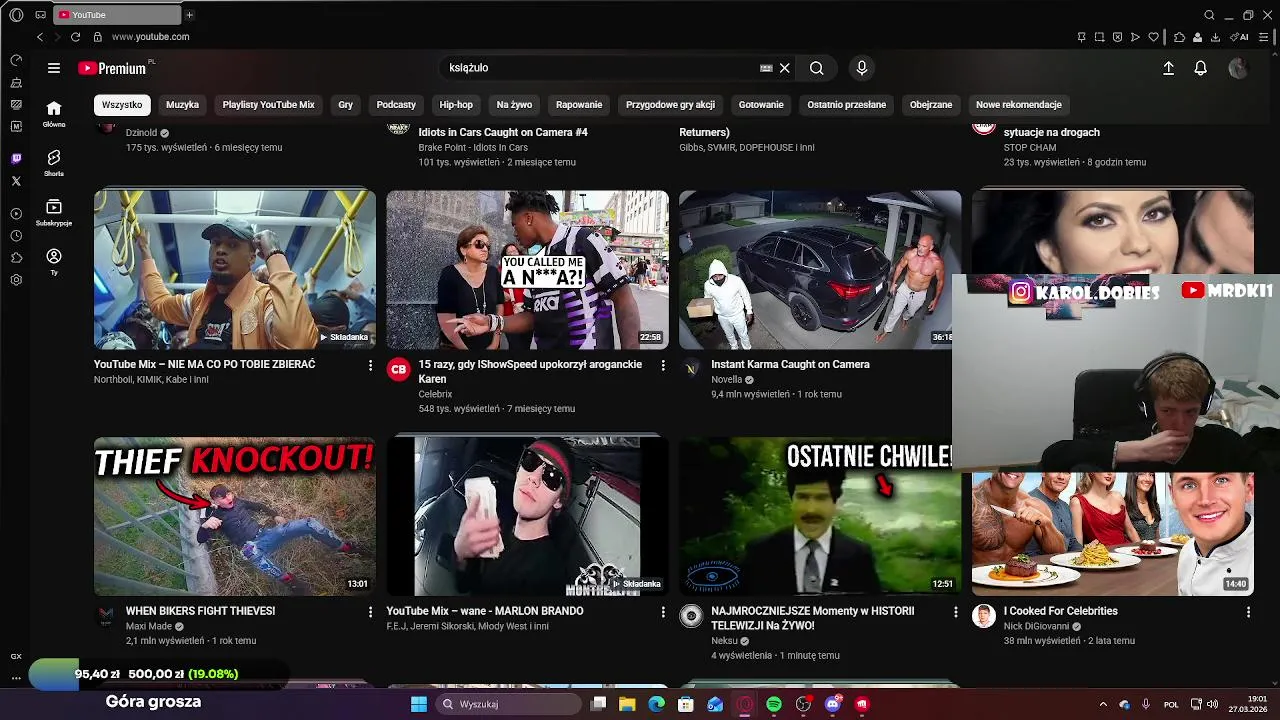Open the snapshot tool in address bar

tap(1099, 37)
